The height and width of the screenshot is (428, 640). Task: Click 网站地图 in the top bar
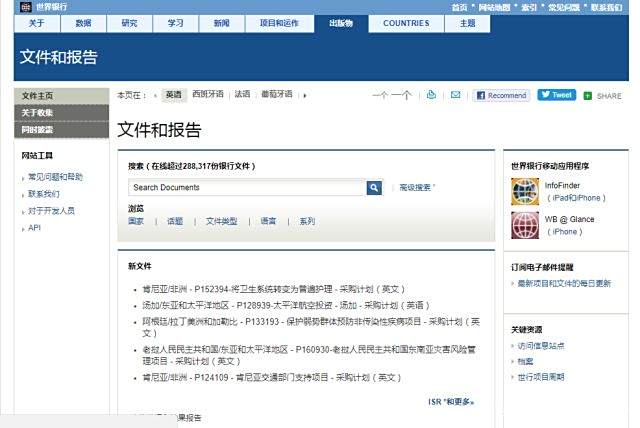coord(494,7)
